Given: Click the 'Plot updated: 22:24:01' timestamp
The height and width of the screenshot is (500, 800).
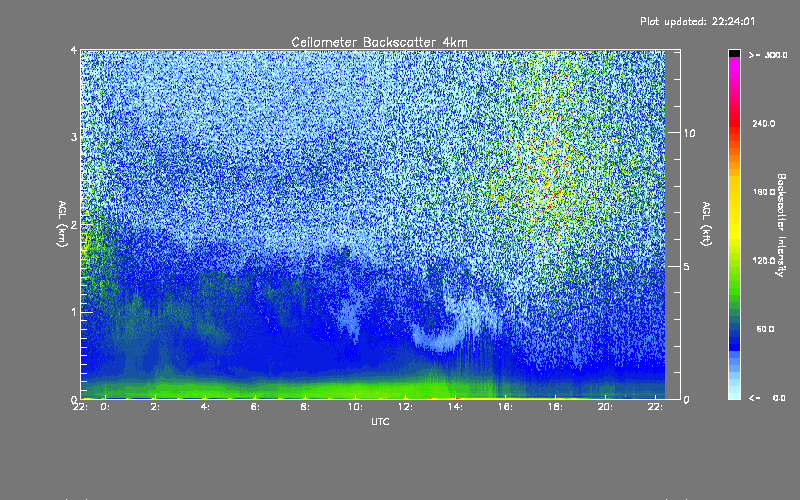Looking at the screenshot, I should 697,21.
